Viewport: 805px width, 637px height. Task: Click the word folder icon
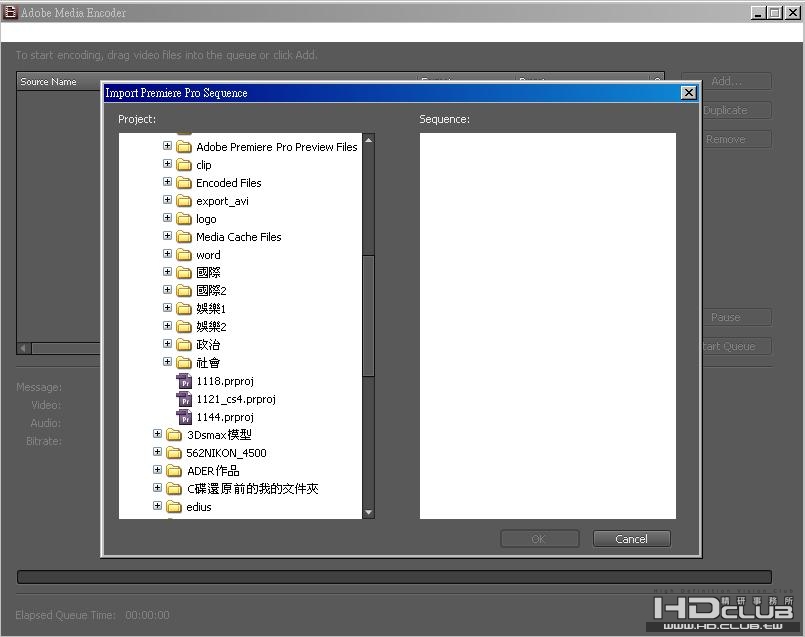pyautogui.click(x=184, y=255)
